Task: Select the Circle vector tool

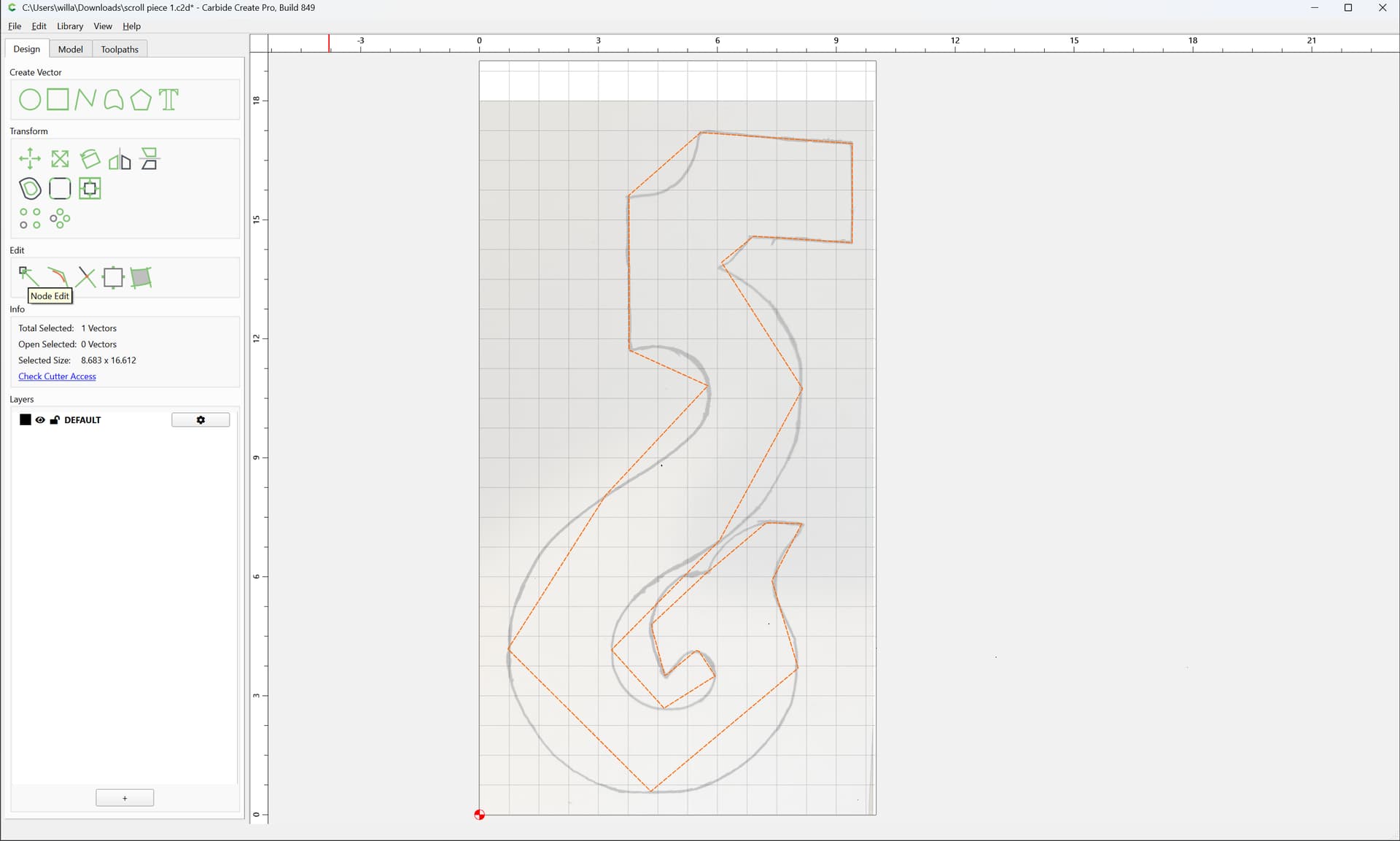Action: tap(30, 99)
